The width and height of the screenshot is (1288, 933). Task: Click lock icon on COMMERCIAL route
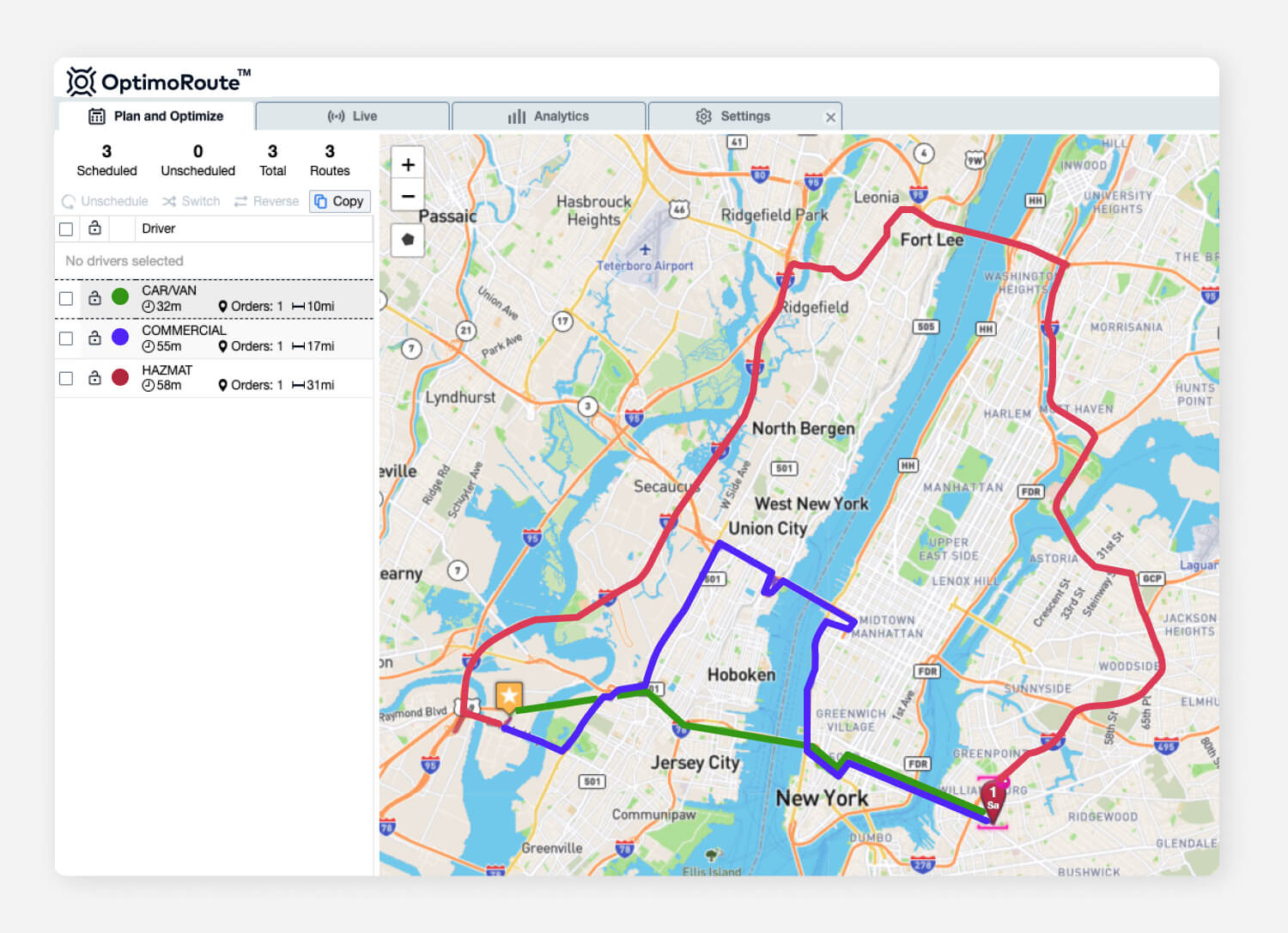[95, 338]
